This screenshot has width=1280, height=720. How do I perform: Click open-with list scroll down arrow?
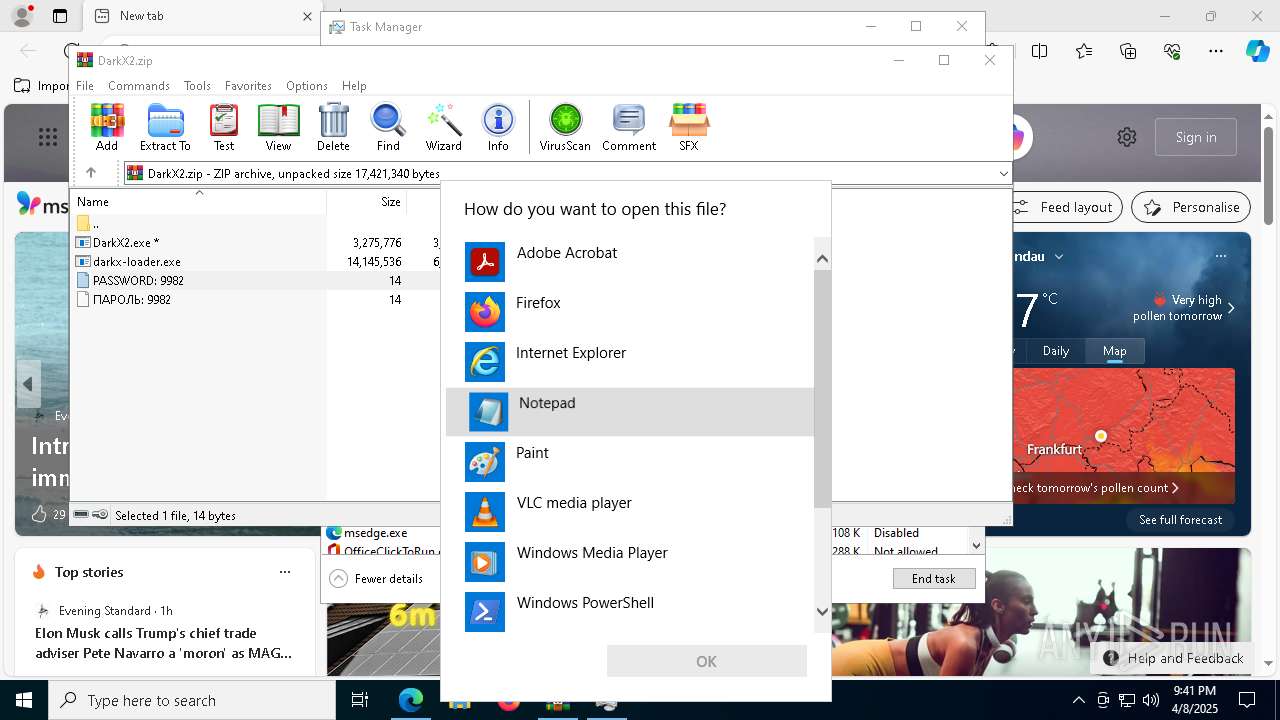pos(822,612)
